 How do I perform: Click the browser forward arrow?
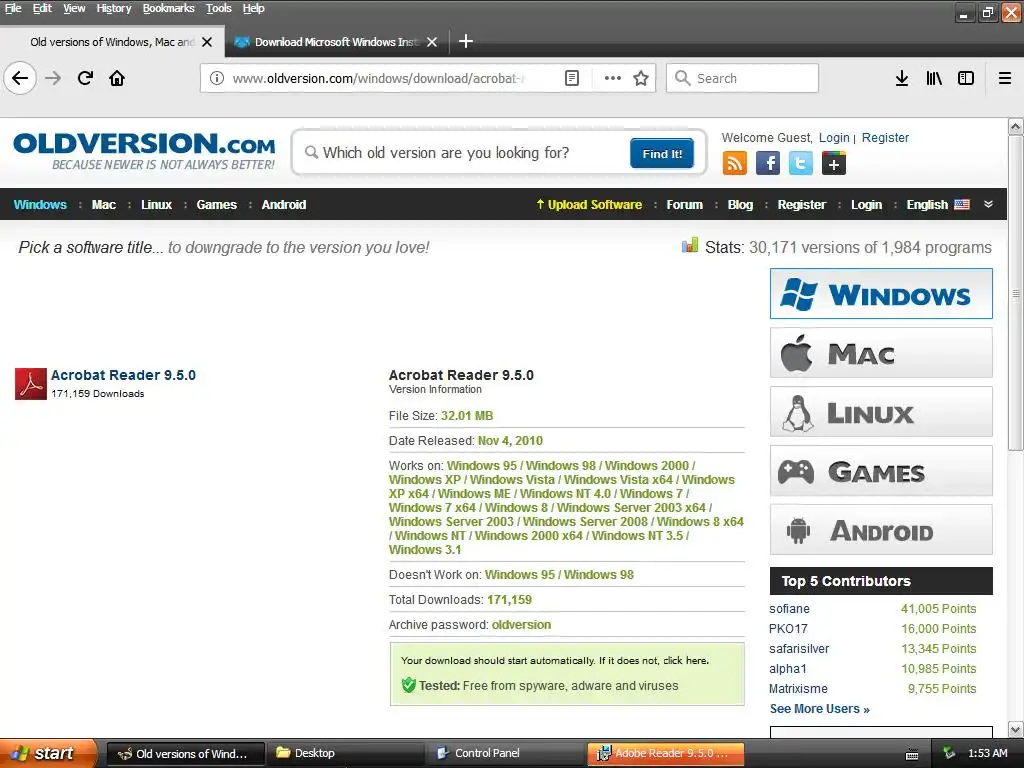[x=53, y=78]
